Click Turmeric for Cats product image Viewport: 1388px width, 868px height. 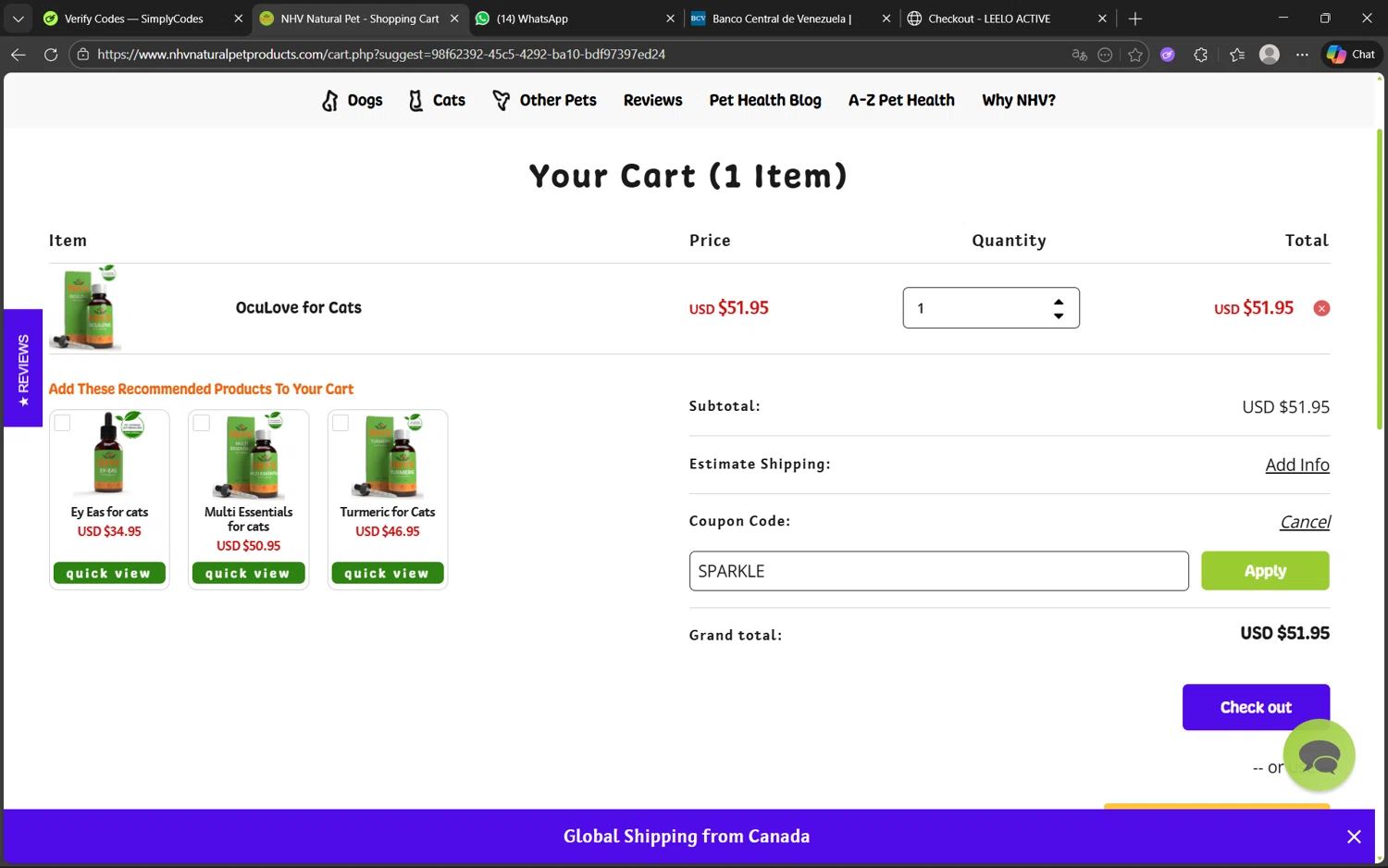click(x=389, y=456)
